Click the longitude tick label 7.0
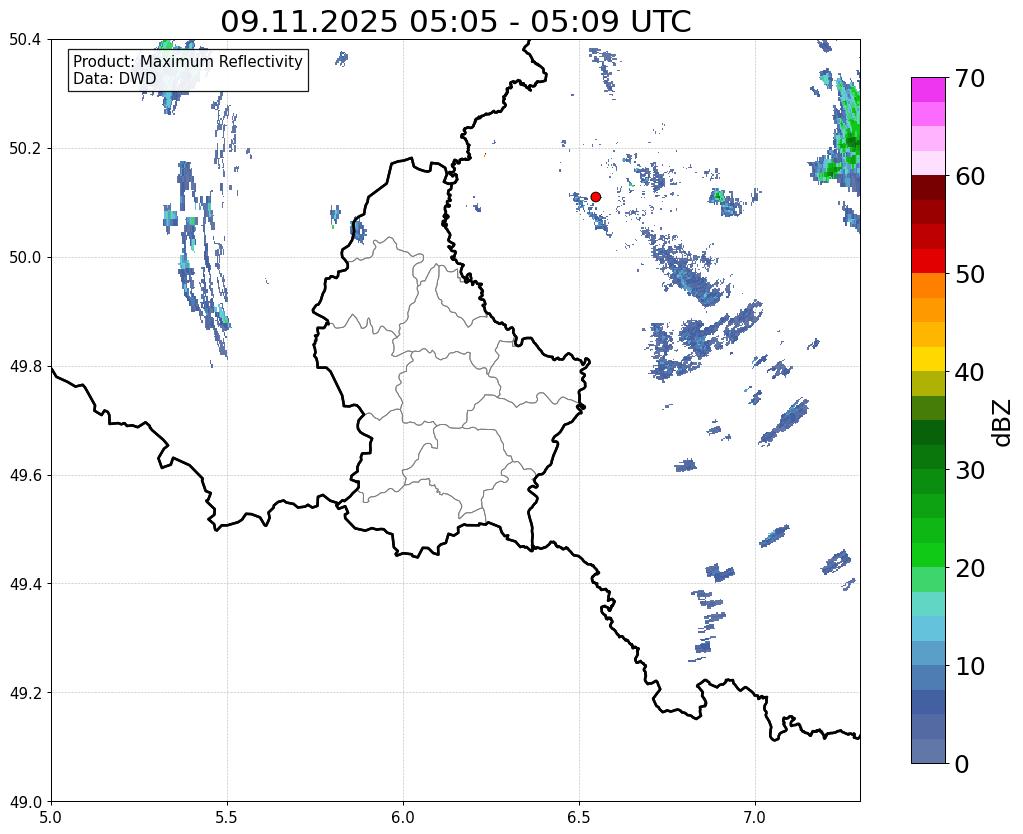 (x=755, y=818)
